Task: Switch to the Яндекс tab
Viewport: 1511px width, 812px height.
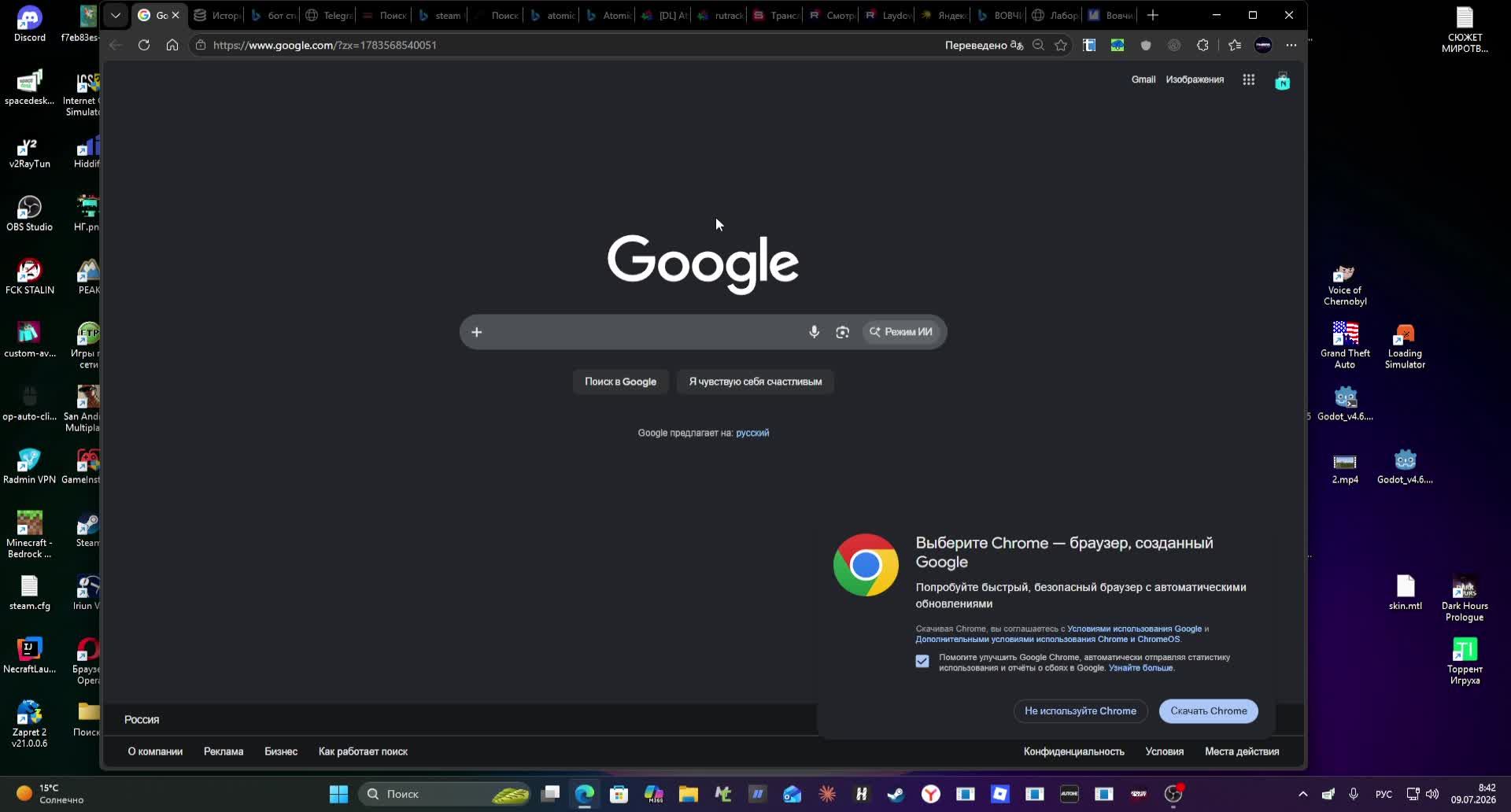Action: 944,15
